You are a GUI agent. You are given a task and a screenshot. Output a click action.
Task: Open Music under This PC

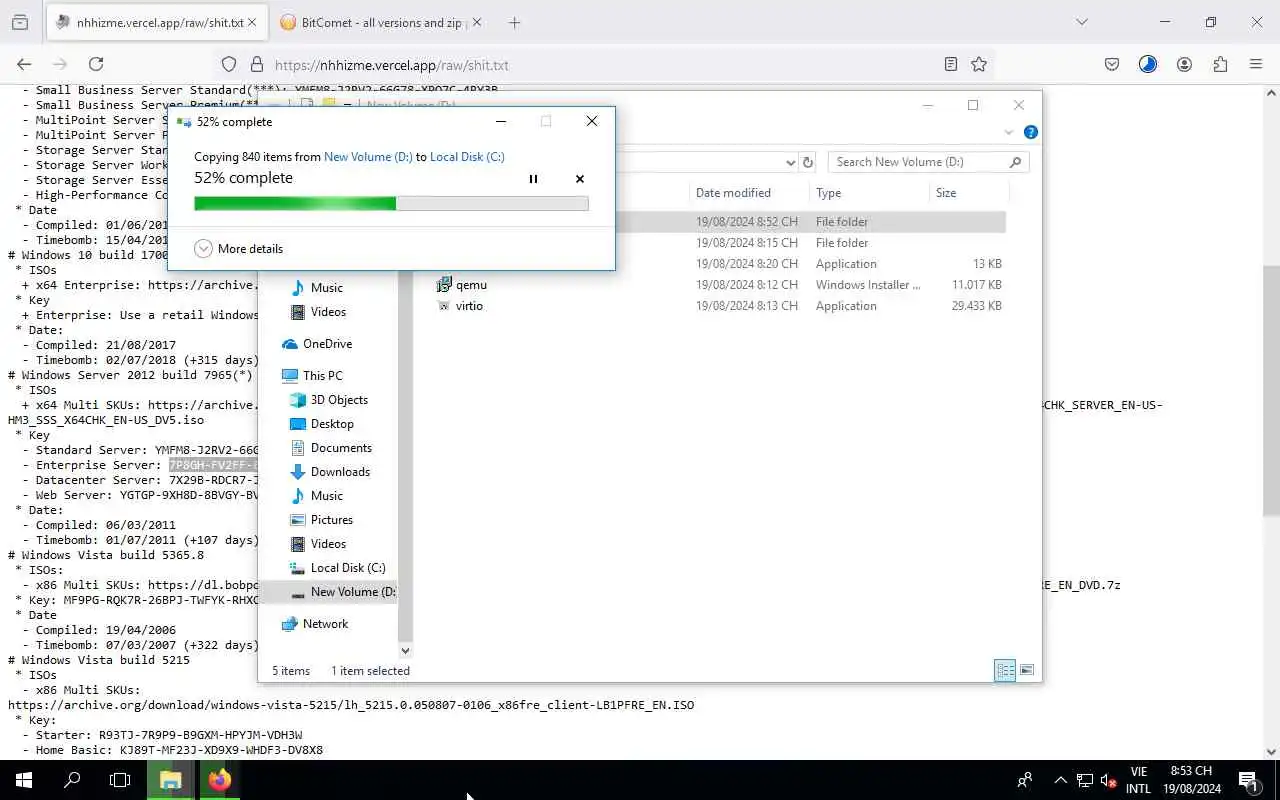click(x=326, y=496)
